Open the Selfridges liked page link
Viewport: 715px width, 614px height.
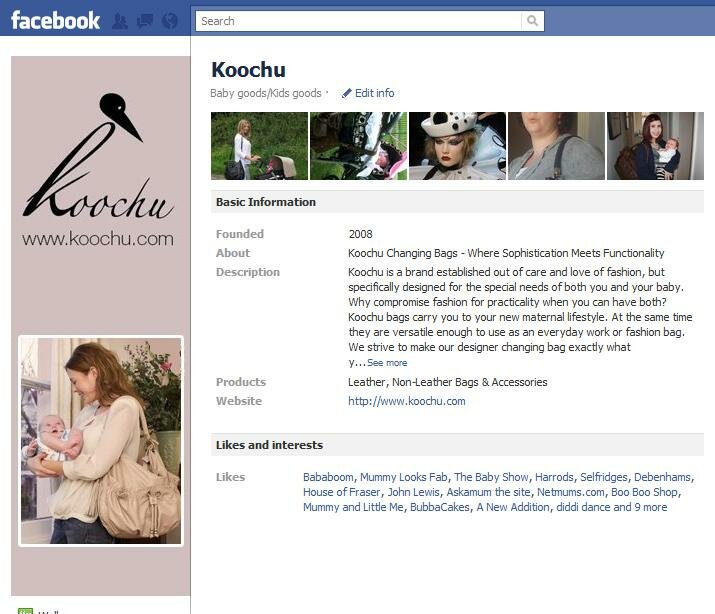click(x=604, y=477)
